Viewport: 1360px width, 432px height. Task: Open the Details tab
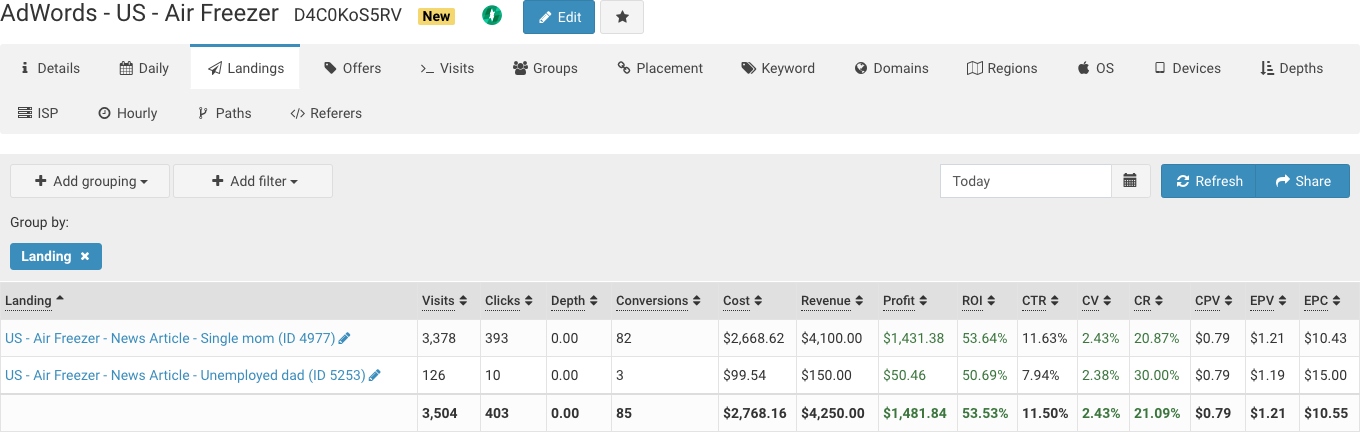50,68
